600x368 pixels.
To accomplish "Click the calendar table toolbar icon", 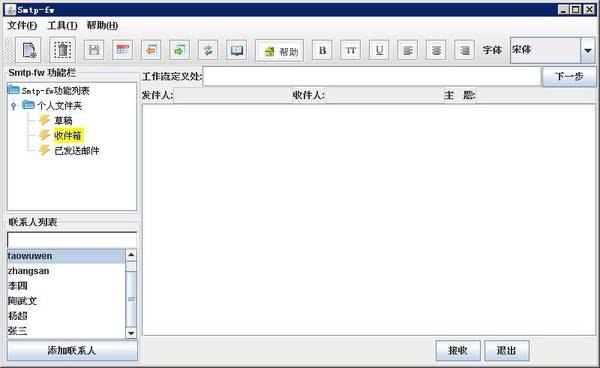I will [x=122, y=50].
